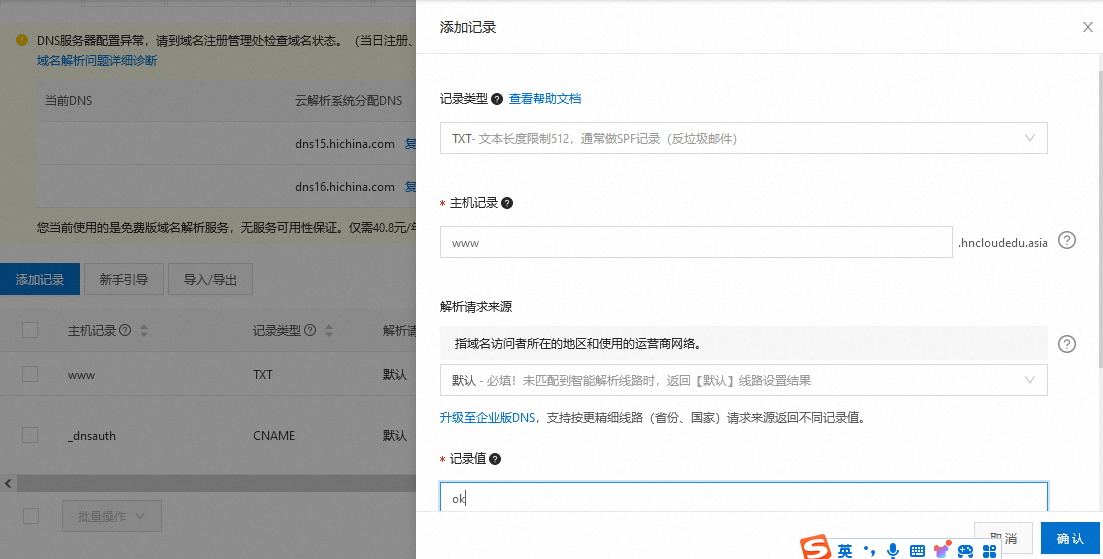Click the Sogou input method logo

tap(816, 548)
